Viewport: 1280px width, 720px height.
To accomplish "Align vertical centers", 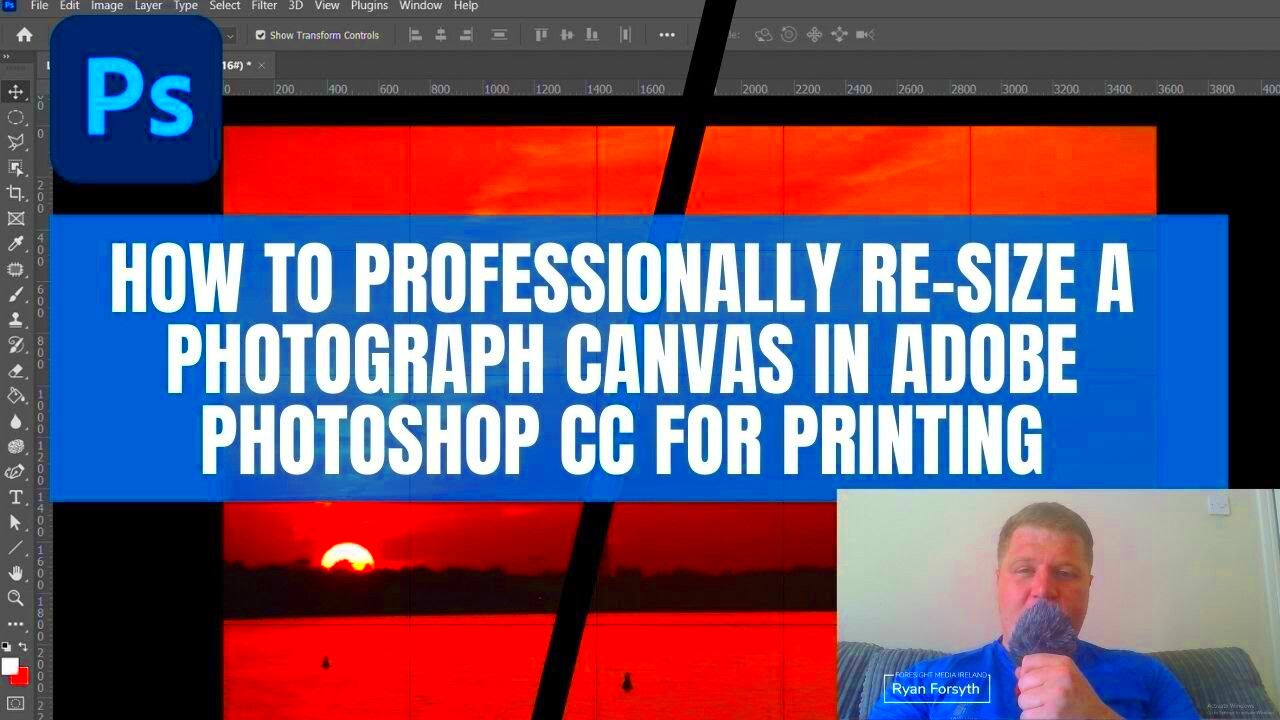I will pyautogui.click(x=567, y=35).
